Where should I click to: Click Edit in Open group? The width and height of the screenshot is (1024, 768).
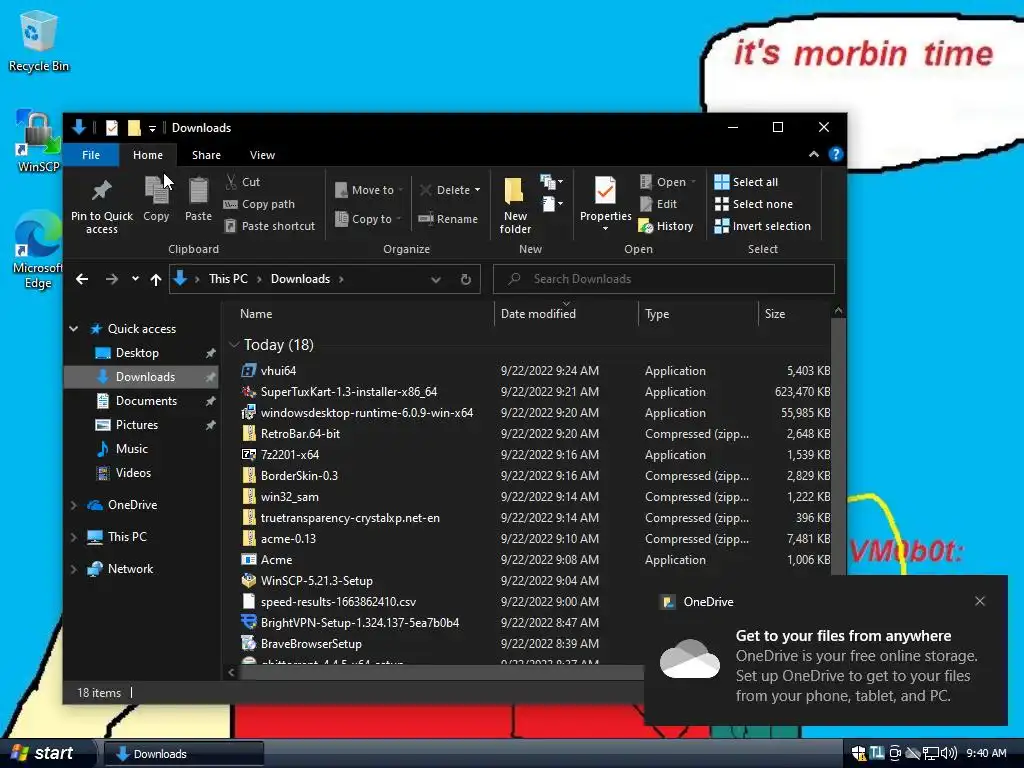(658, 204)
